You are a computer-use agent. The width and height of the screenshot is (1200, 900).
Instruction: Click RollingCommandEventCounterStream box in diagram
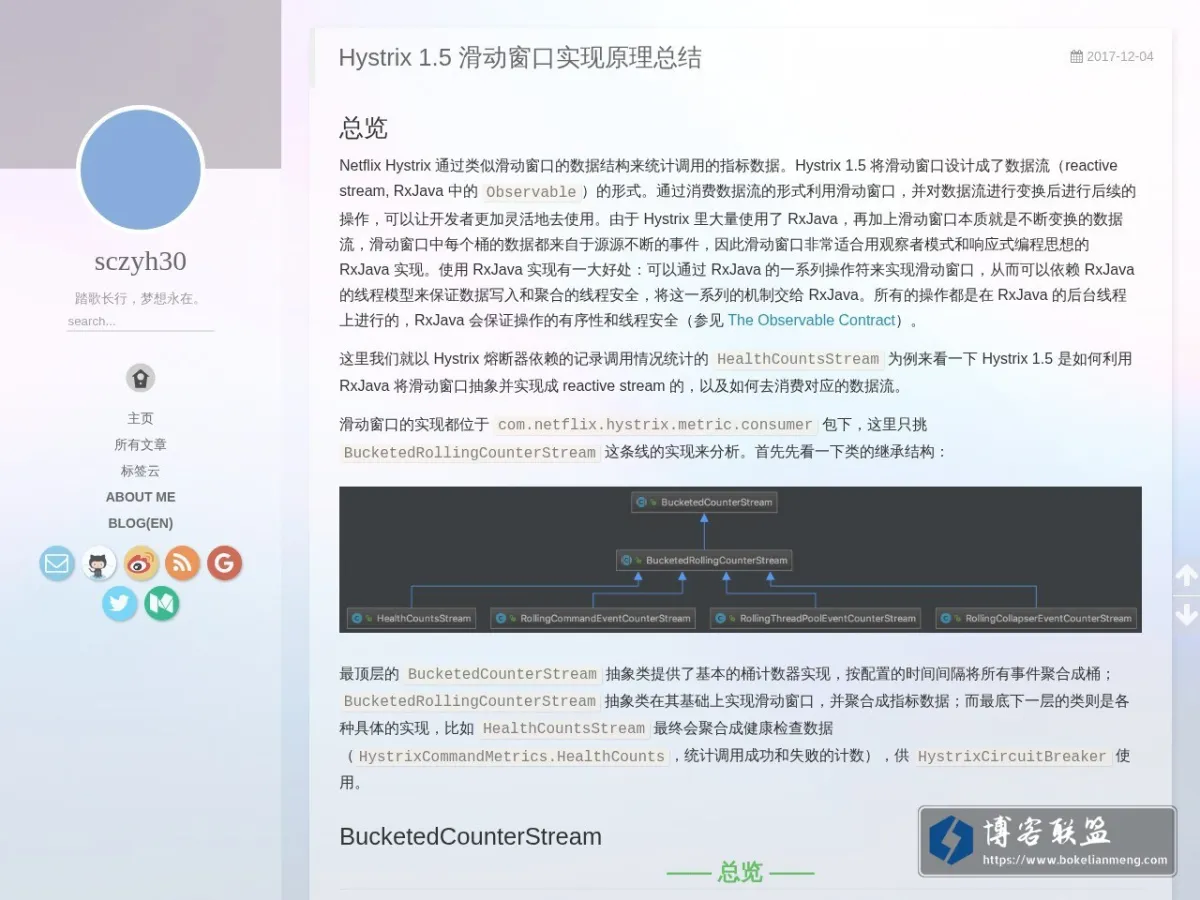594,618
